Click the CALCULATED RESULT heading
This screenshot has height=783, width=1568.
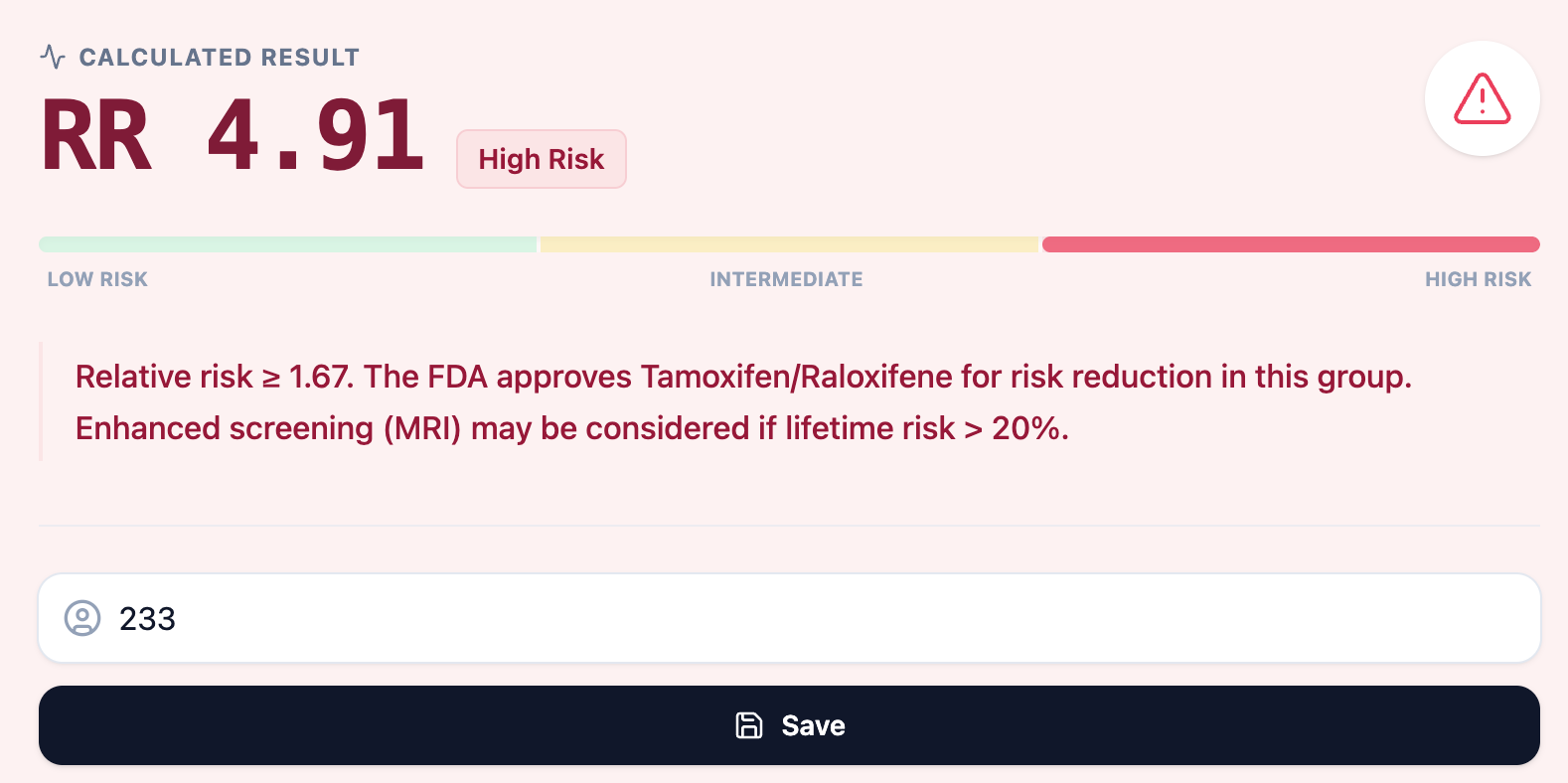pos(220,58)
